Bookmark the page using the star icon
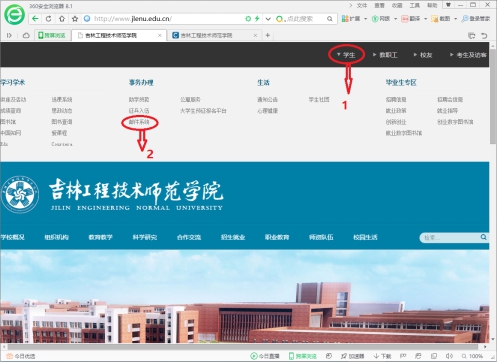The width and height of the screenshot is (498, 363). pos(75,19)
